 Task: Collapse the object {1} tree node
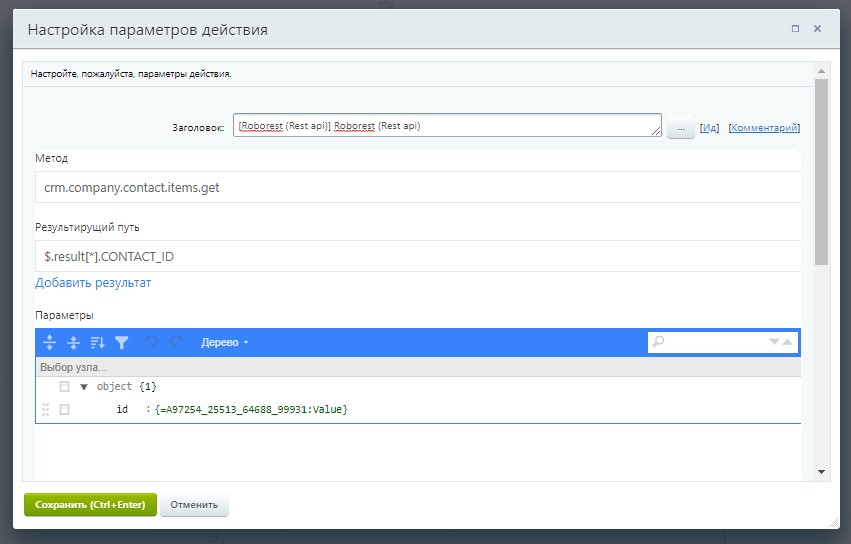coord(84,386)
